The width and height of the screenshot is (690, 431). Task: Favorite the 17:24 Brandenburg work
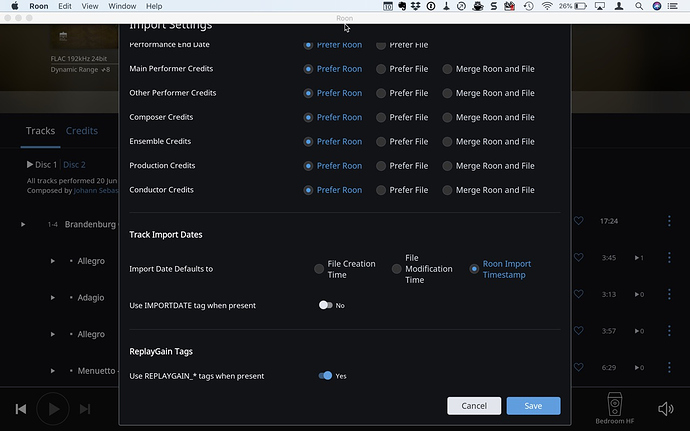click(579, 221)
